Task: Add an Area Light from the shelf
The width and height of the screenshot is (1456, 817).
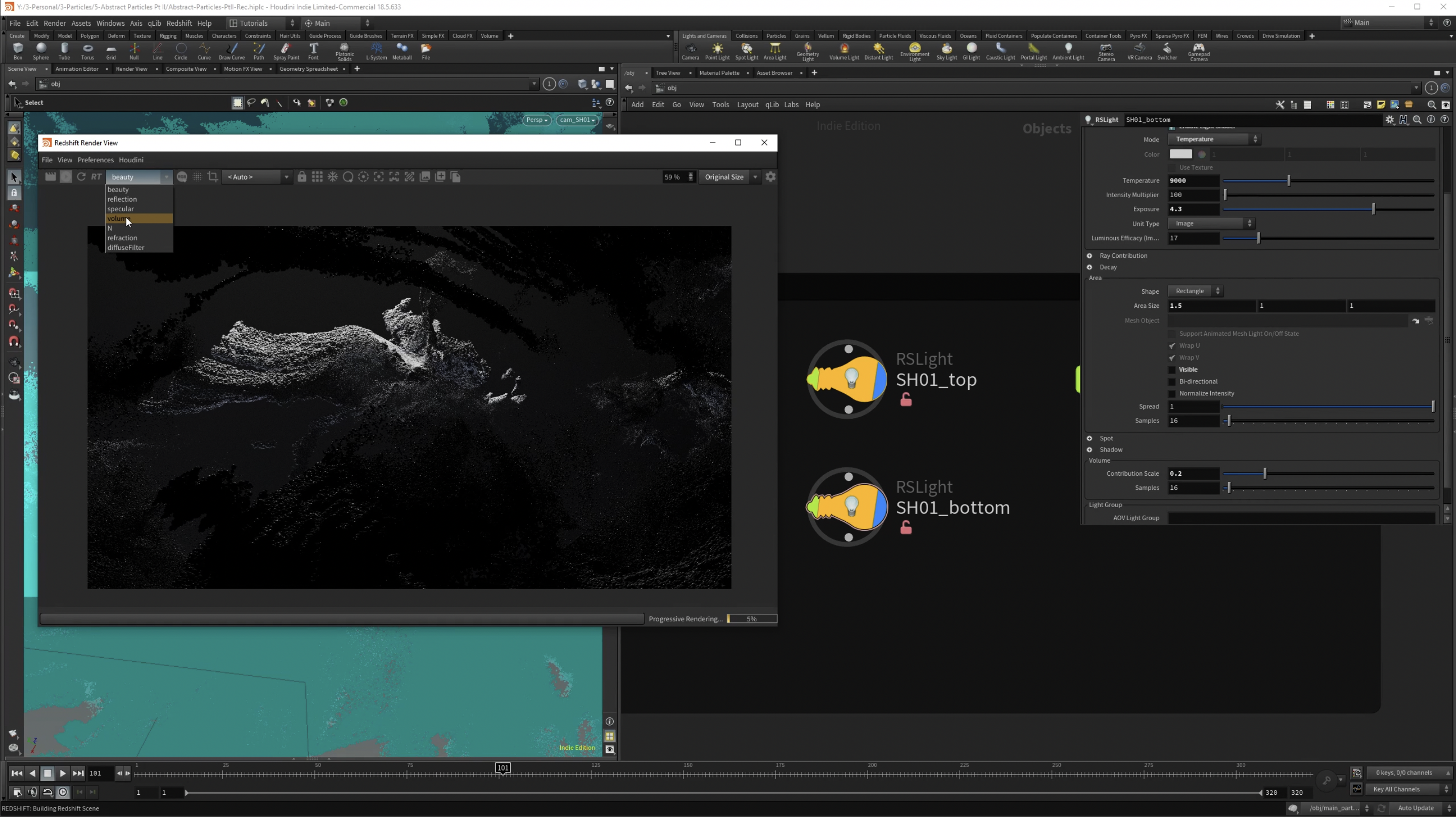Action: pos(775,52)
